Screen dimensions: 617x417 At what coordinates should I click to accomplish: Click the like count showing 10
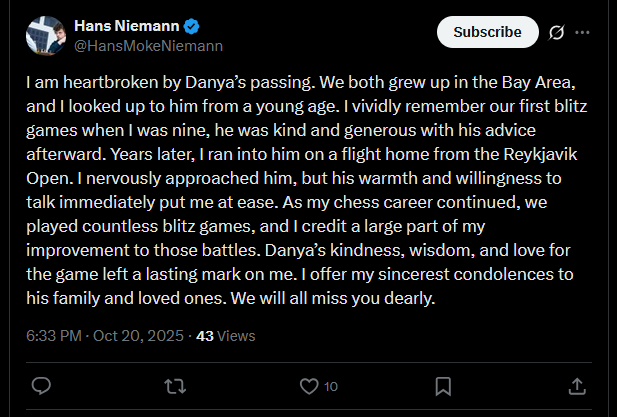[x=331, y=386]
